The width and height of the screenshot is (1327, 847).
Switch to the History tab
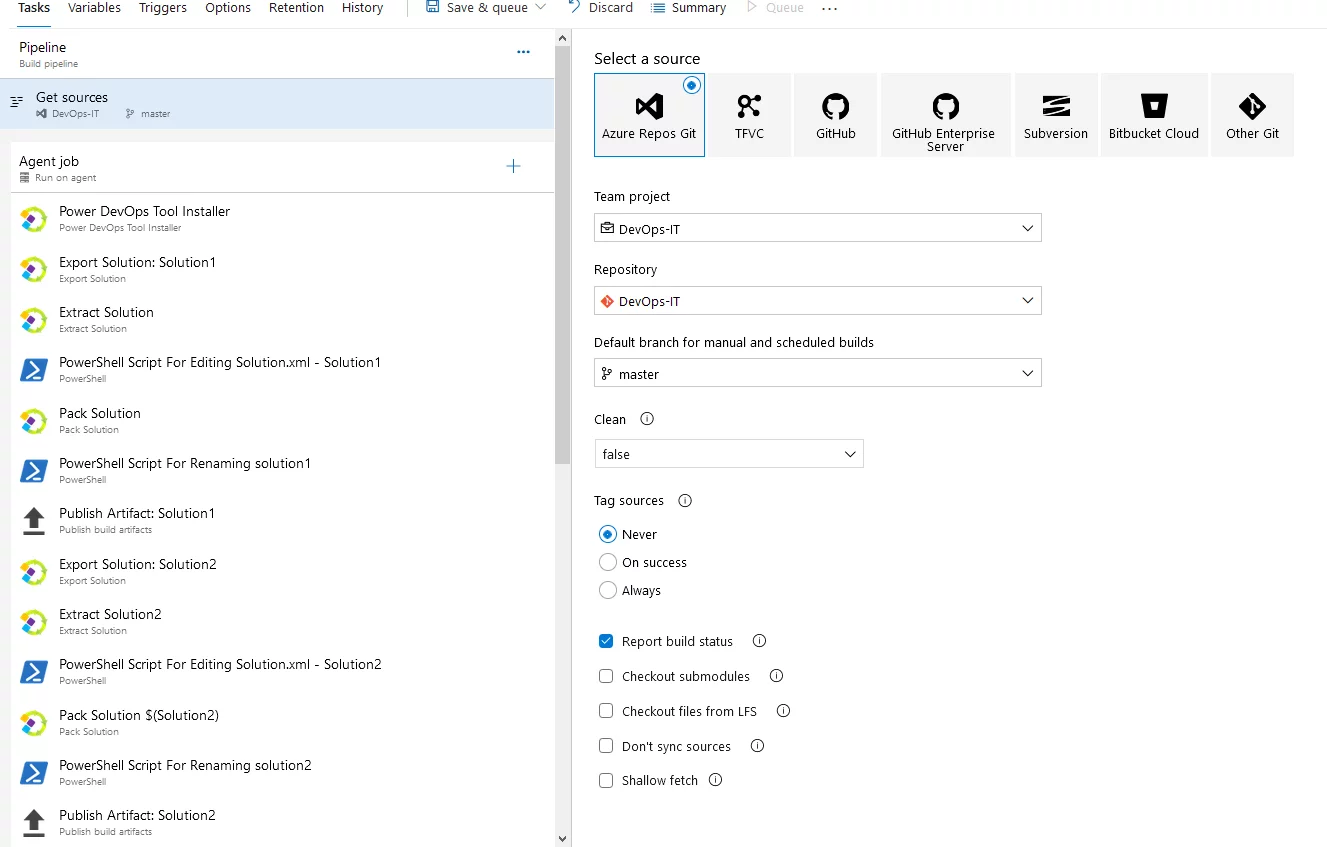362,8
